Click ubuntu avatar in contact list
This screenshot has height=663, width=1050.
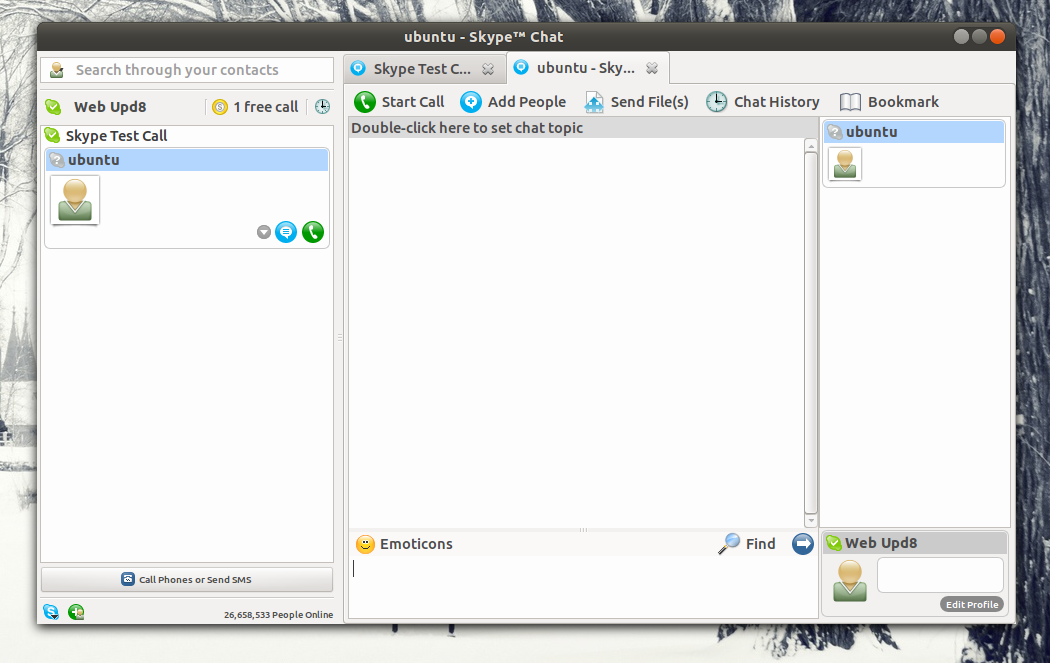click(x=75, y=200)
